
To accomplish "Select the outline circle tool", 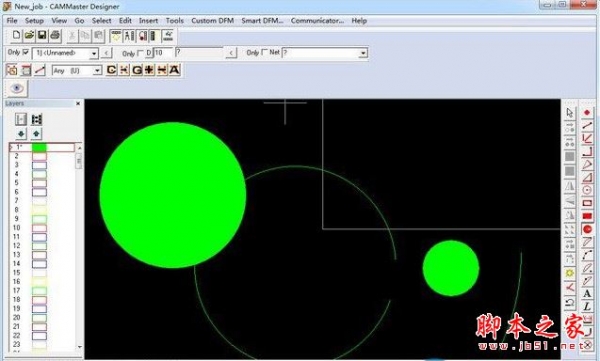I will click(x=587, y=190).
